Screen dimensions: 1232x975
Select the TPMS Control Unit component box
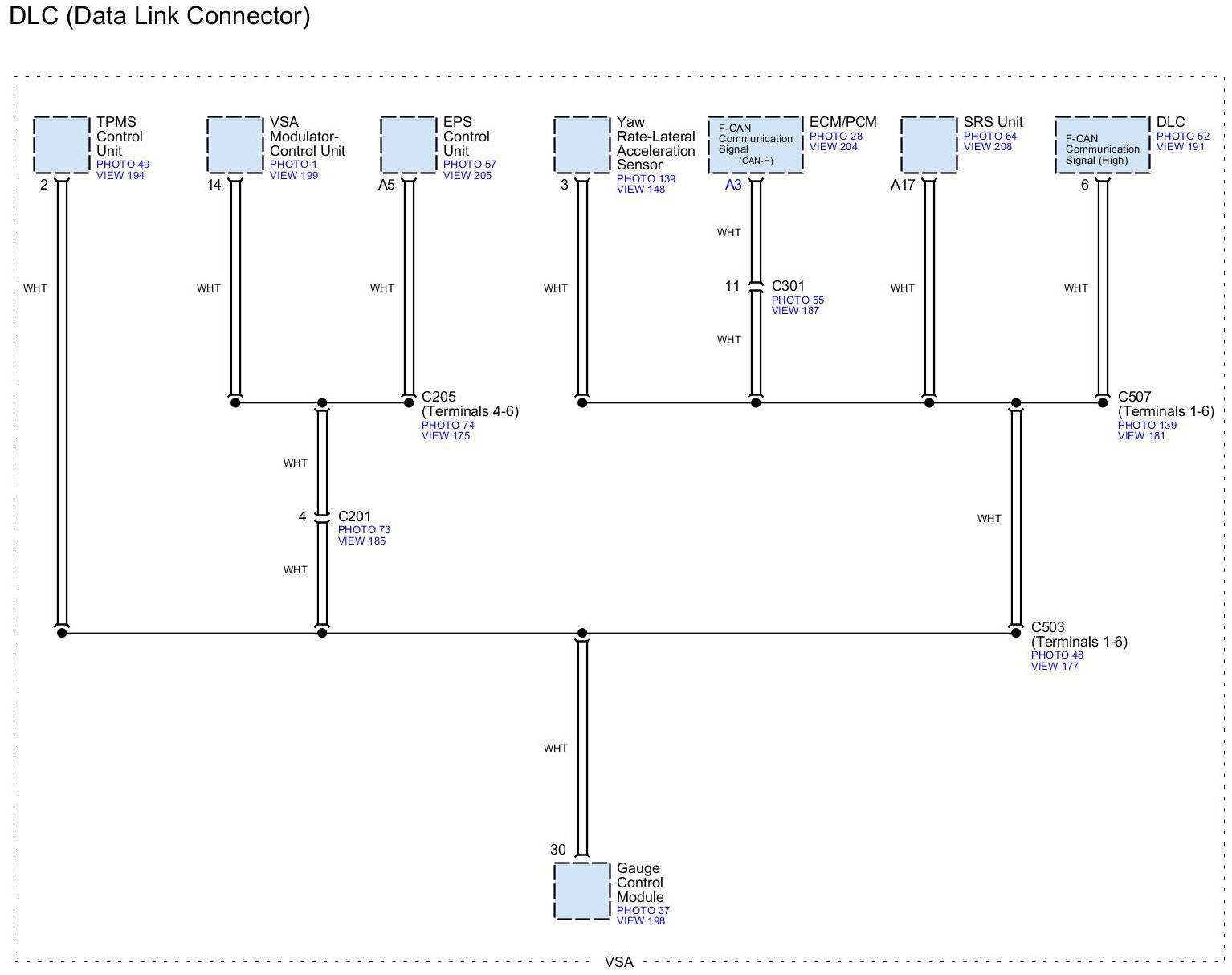[62, 145]
